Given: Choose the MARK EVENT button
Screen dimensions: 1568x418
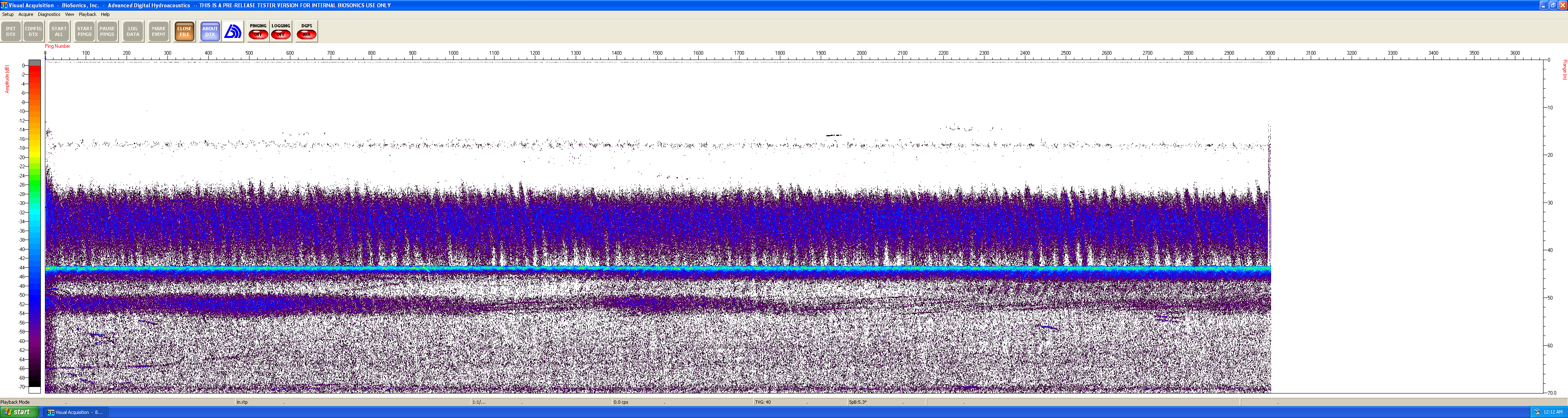Looking at the screenshot, I should (158, 32).
